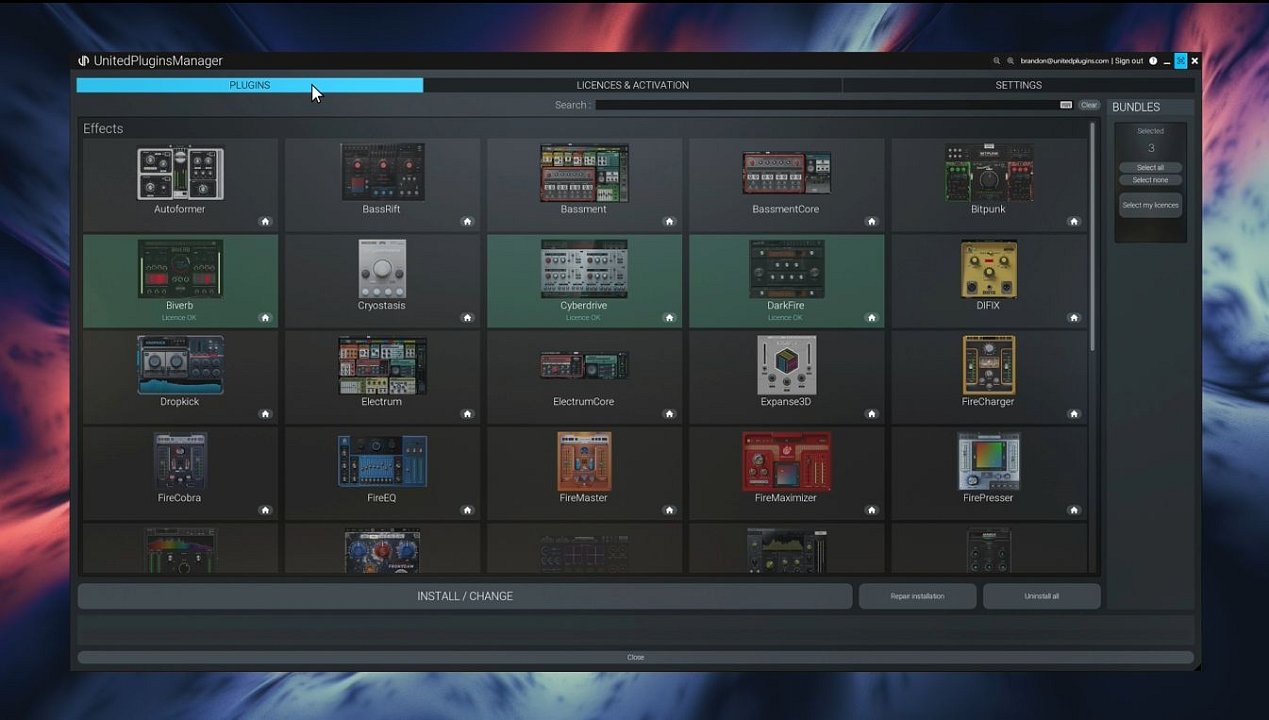1269x720 pixels.
Task: Deselect the Cyberdrive plugin tile
Action: [x=584, y=280]
